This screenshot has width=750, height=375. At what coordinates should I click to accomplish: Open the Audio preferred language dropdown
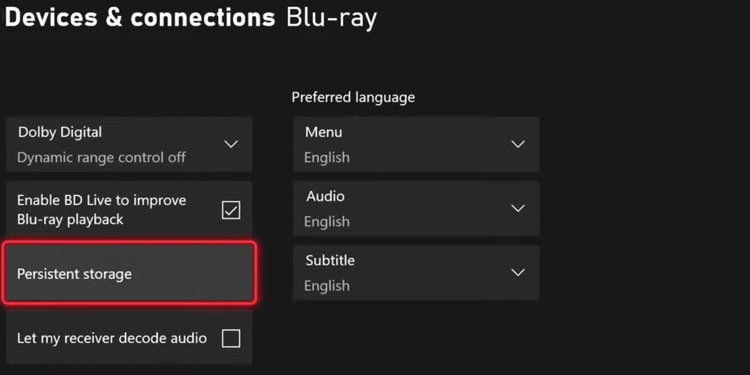coord(416,208)
